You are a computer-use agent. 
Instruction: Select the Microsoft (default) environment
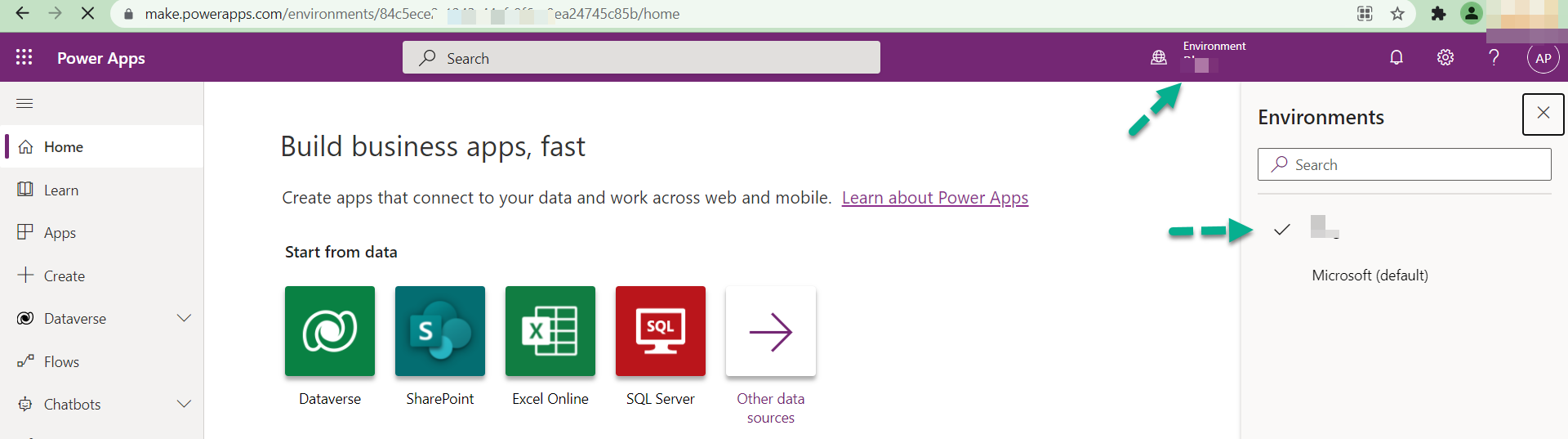coord(1370,275)
